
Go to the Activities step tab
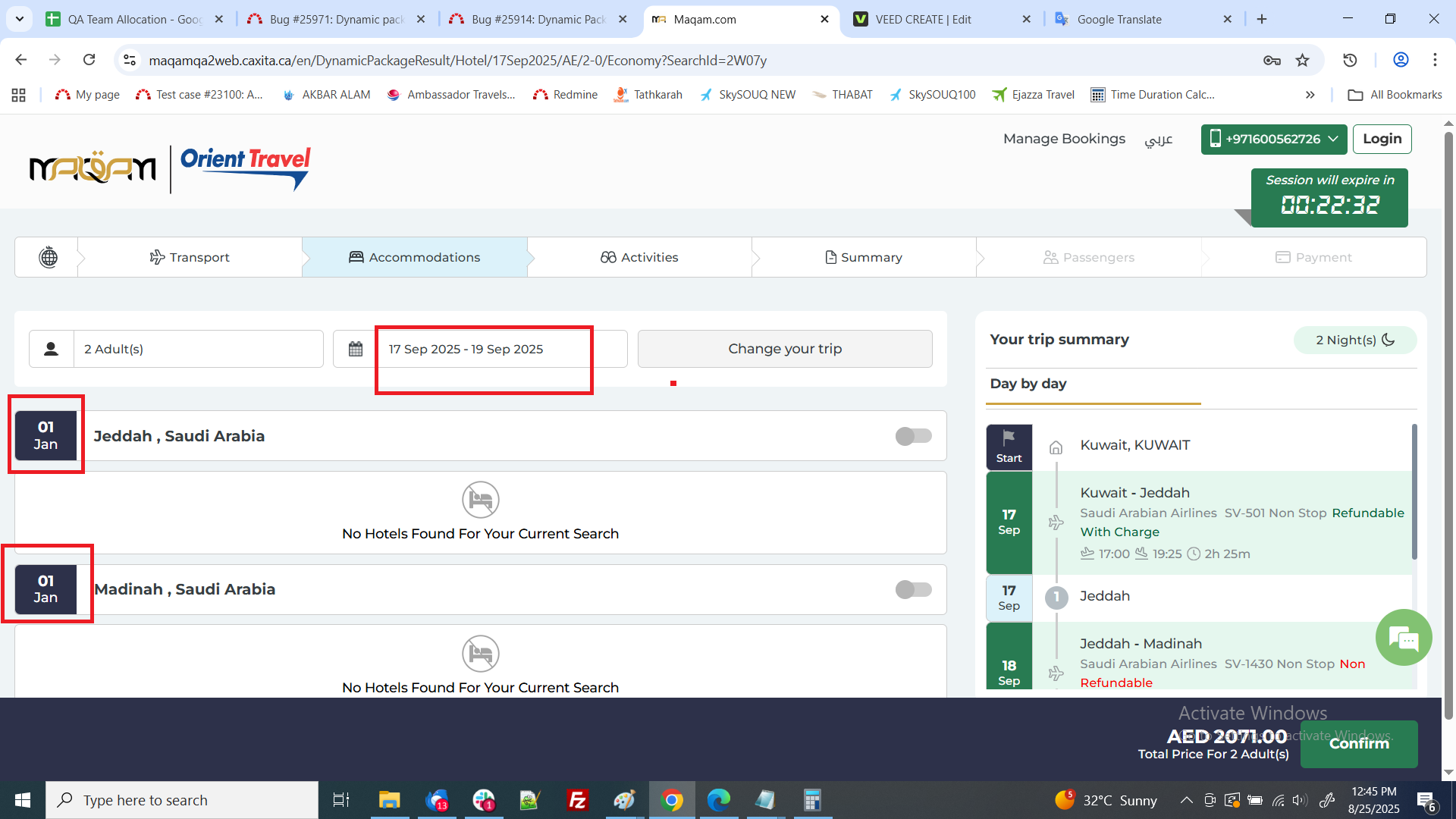639,257
